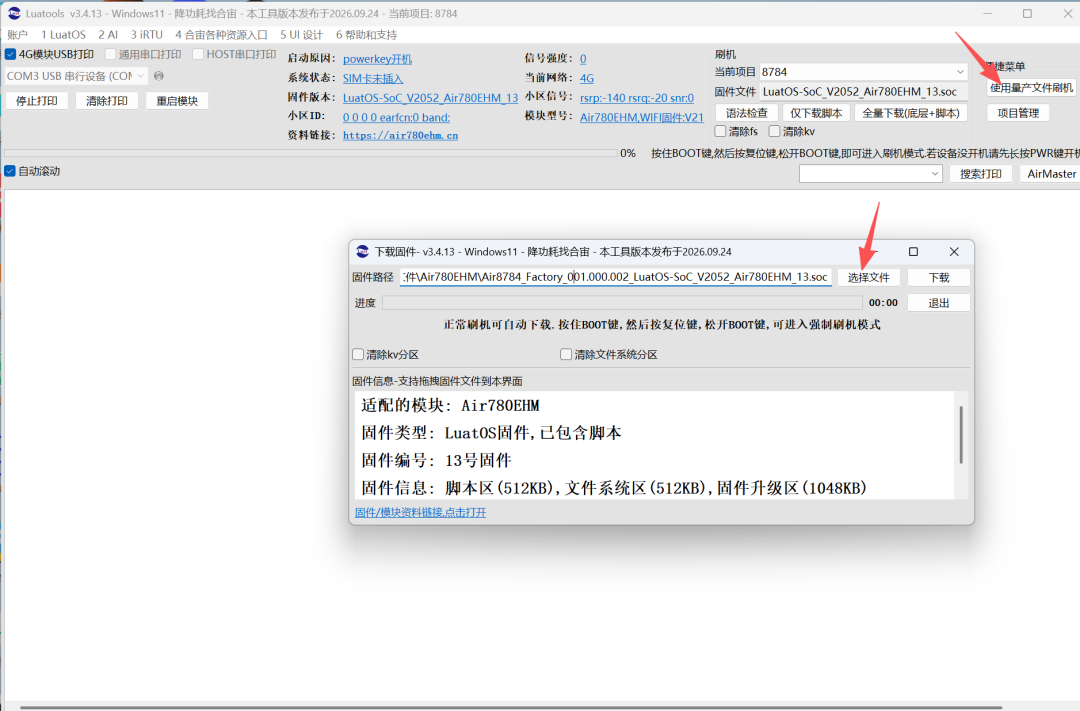This screenshot has height=711, width=1080.
Task: Click main window 0% progress bar
Action: 311,153
